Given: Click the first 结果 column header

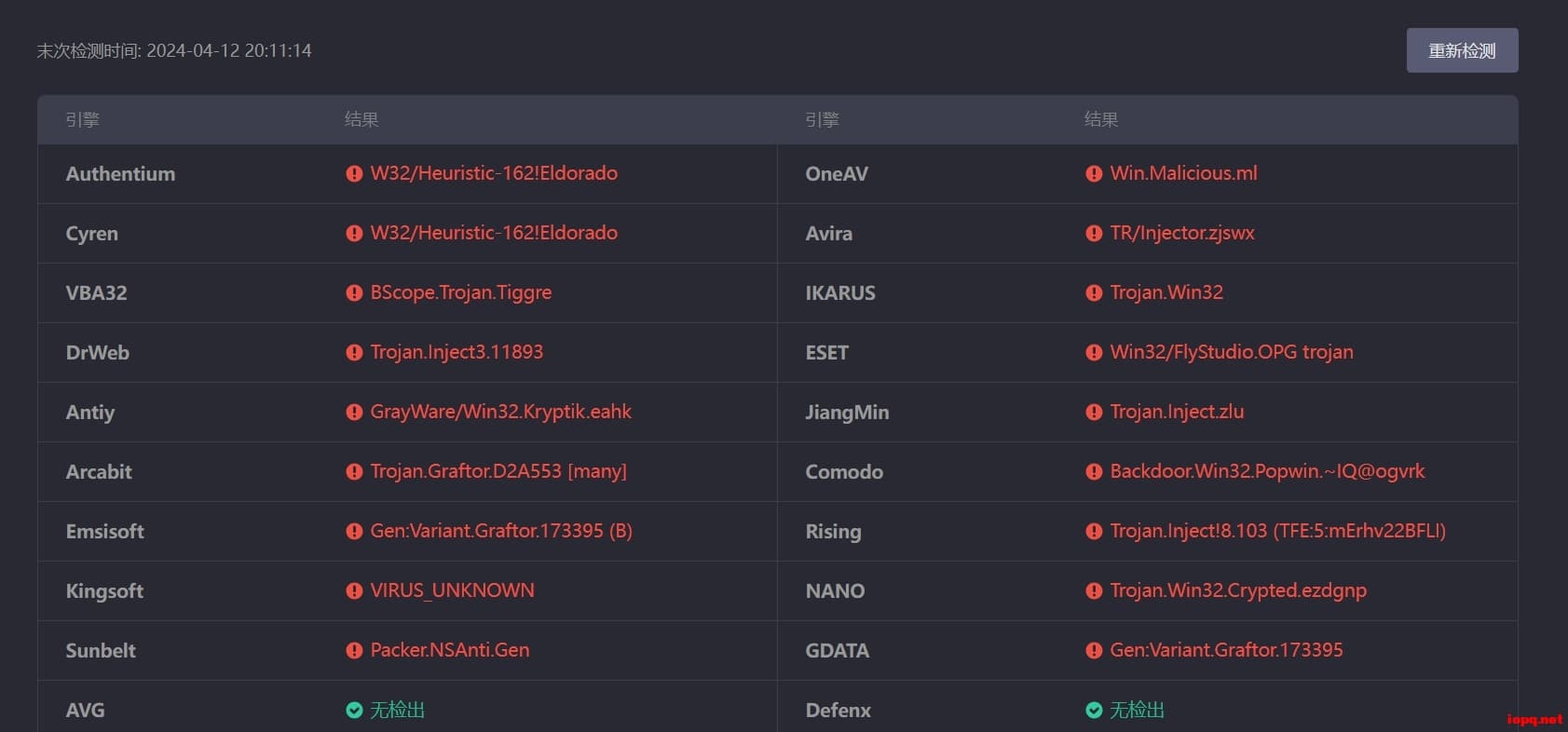Looking at the screenshot, I should tap(361, 119).
